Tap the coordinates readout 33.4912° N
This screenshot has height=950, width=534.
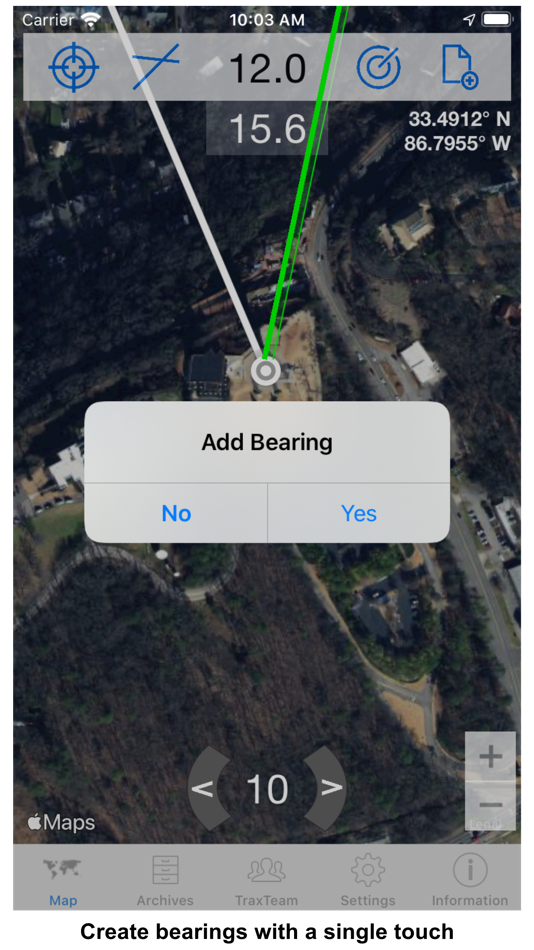(459, 119)
